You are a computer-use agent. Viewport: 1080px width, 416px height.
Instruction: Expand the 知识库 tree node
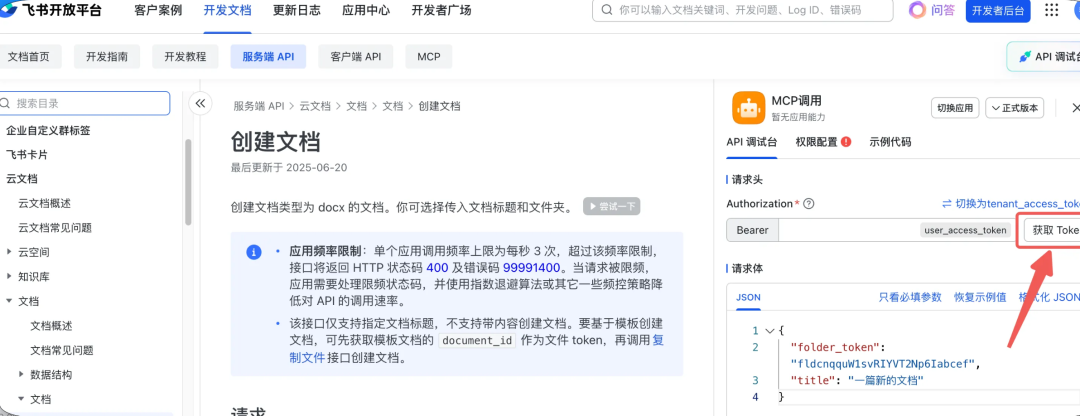point(9,276)
